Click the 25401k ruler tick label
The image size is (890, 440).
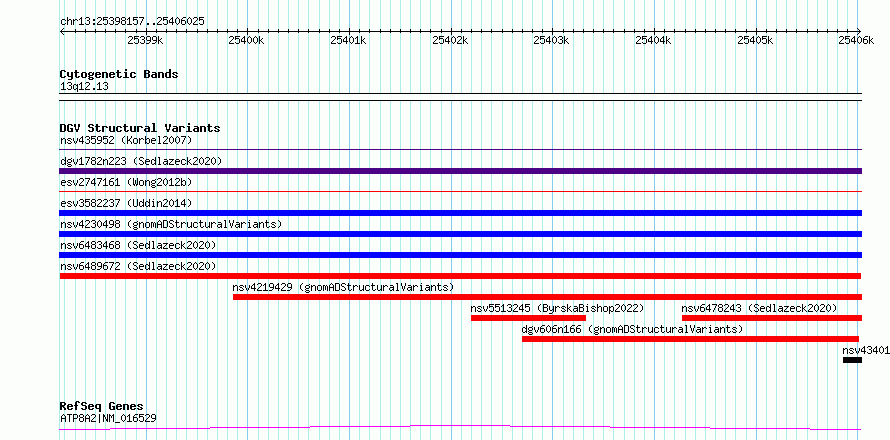349,40
